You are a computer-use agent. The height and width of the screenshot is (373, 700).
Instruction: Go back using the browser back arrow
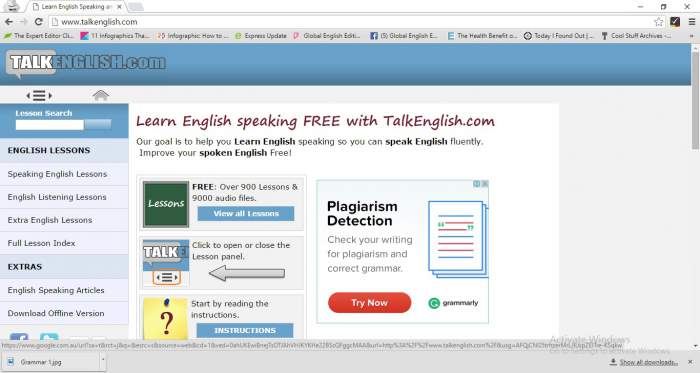(8, 22)
